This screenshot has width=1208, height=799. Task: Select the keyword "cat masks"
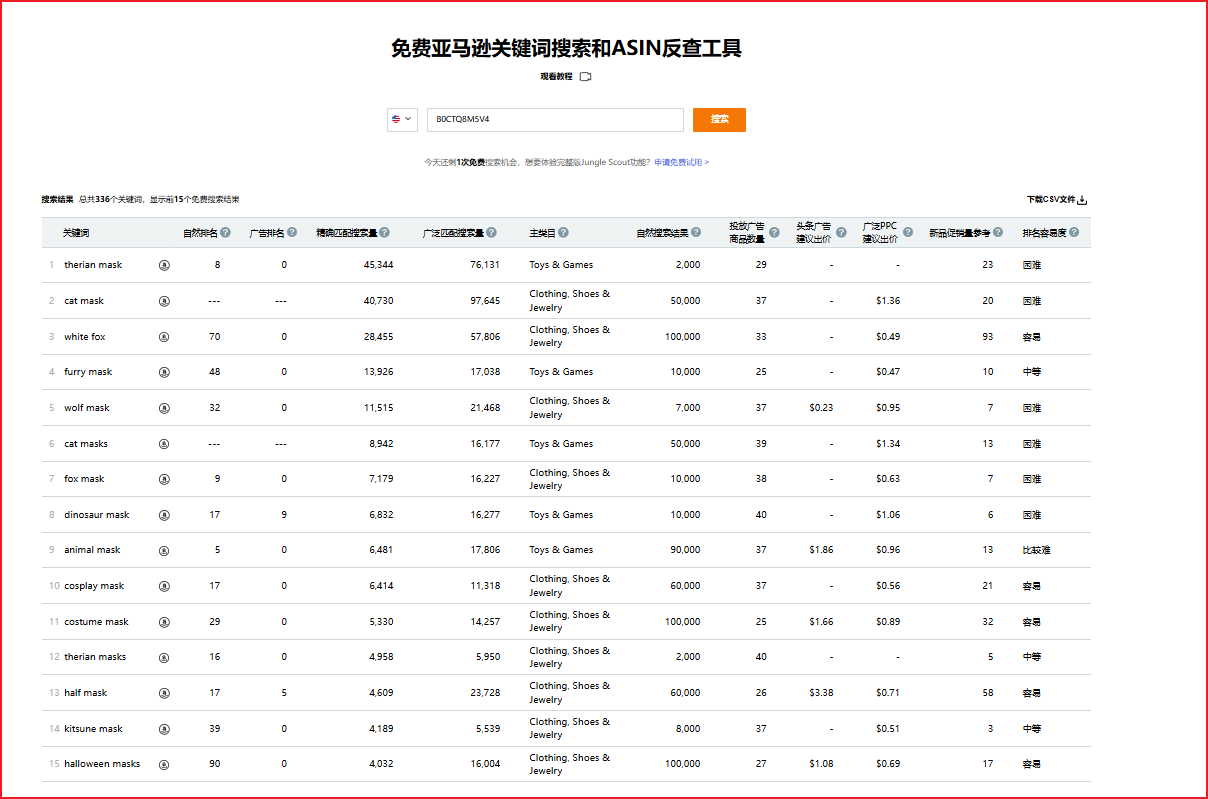point(86,444)
